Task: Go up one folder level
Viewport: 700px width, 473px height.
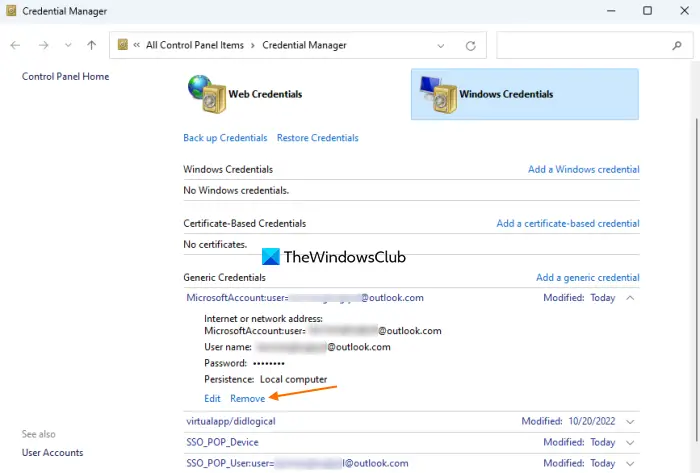Action: tap(92, 45)
